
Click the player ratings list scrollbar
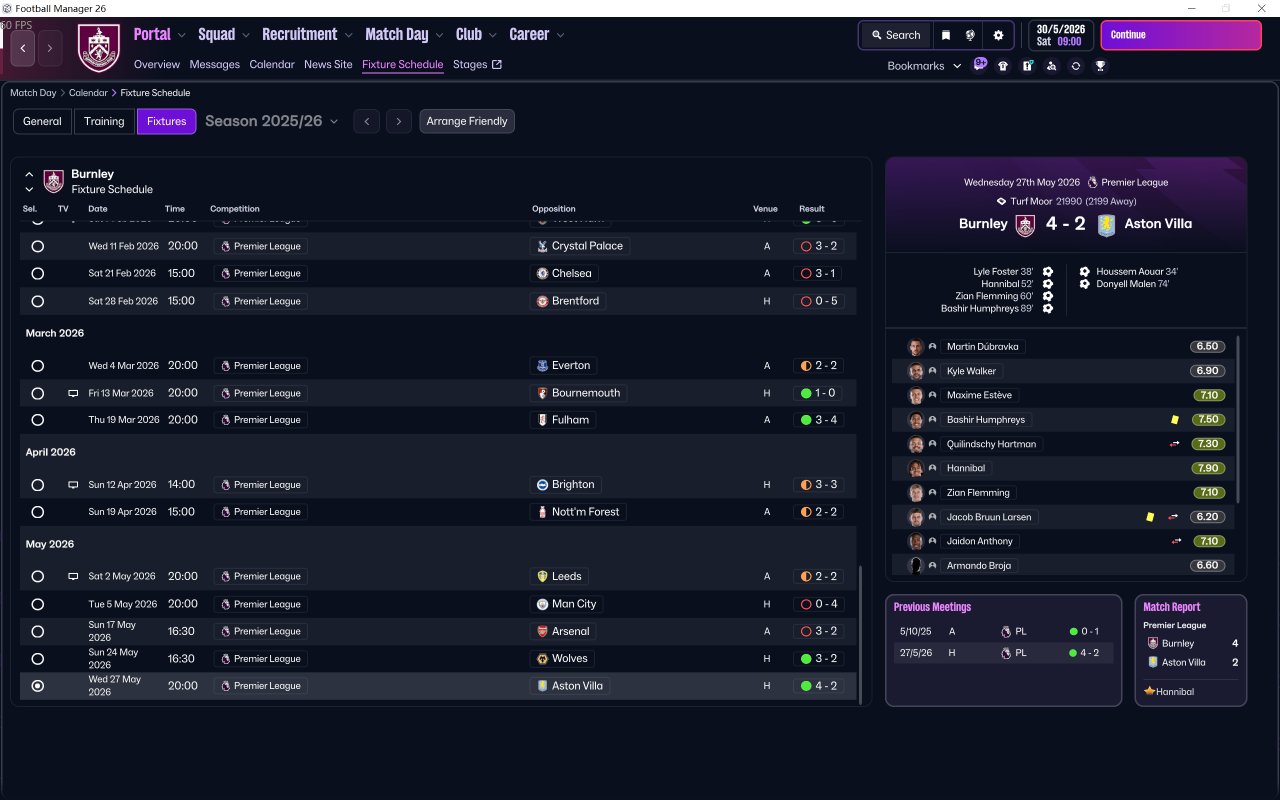click(1239, 420)
